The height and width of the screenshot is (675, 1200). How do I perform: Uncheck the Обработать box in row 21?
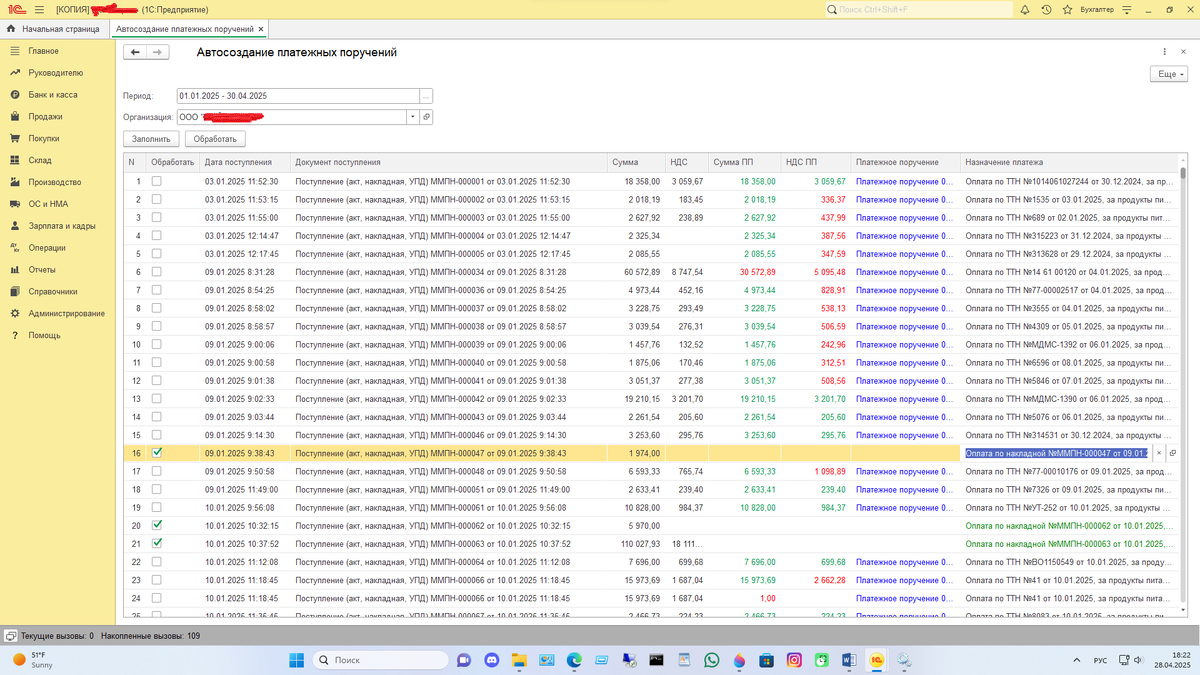coord(156,543)
